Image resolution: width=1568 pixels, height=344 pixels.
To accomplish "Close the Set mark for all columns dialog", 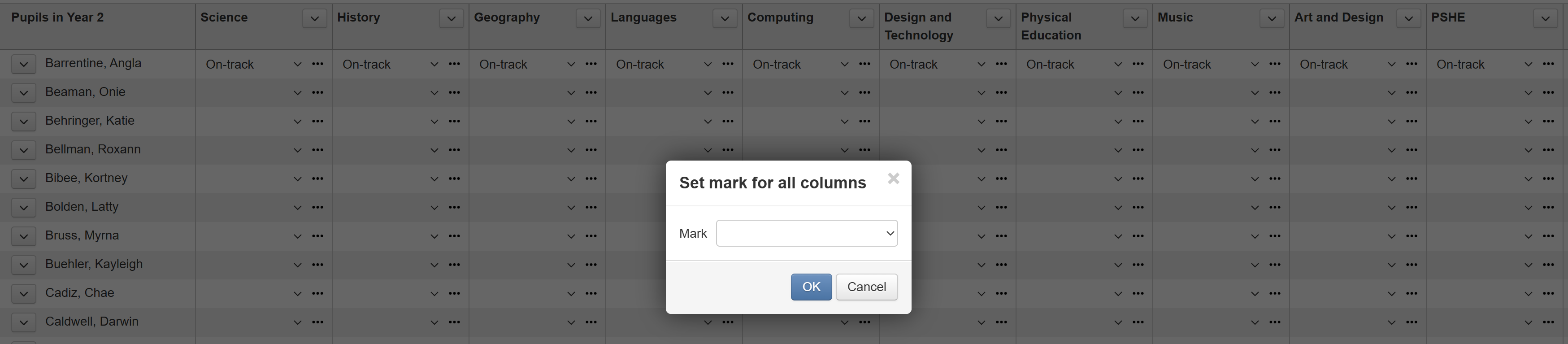I will point(893,179).
